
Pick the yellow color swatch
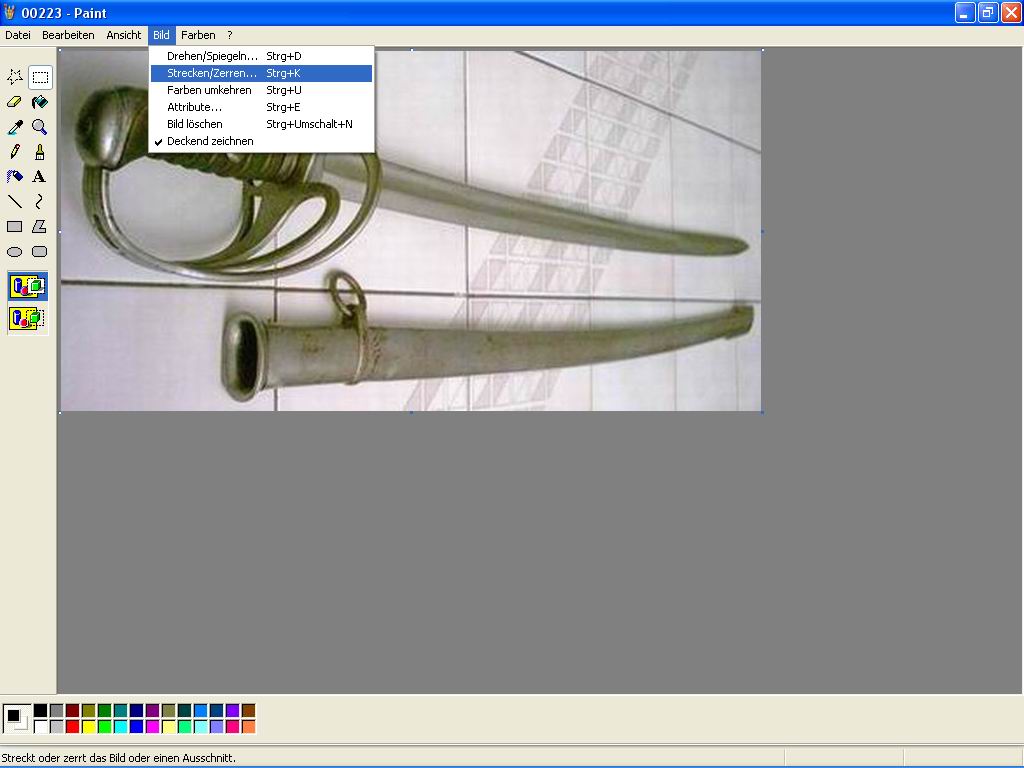88,727
